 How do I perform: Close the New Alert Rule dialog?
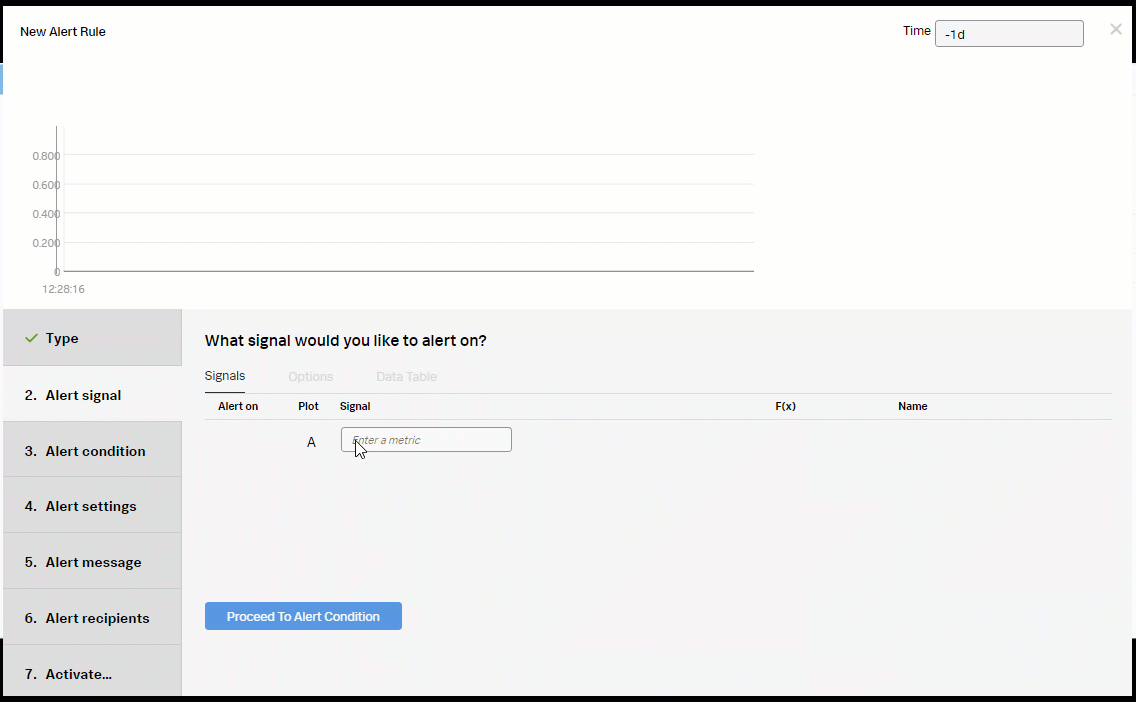coord(1116,29)
